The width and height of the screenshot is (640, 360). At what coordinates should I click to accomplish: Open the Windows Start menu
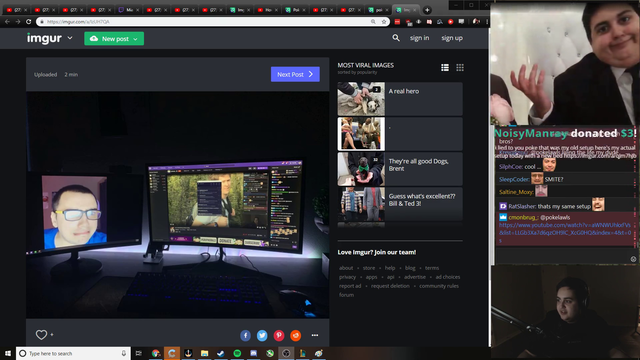coord(8,353)
